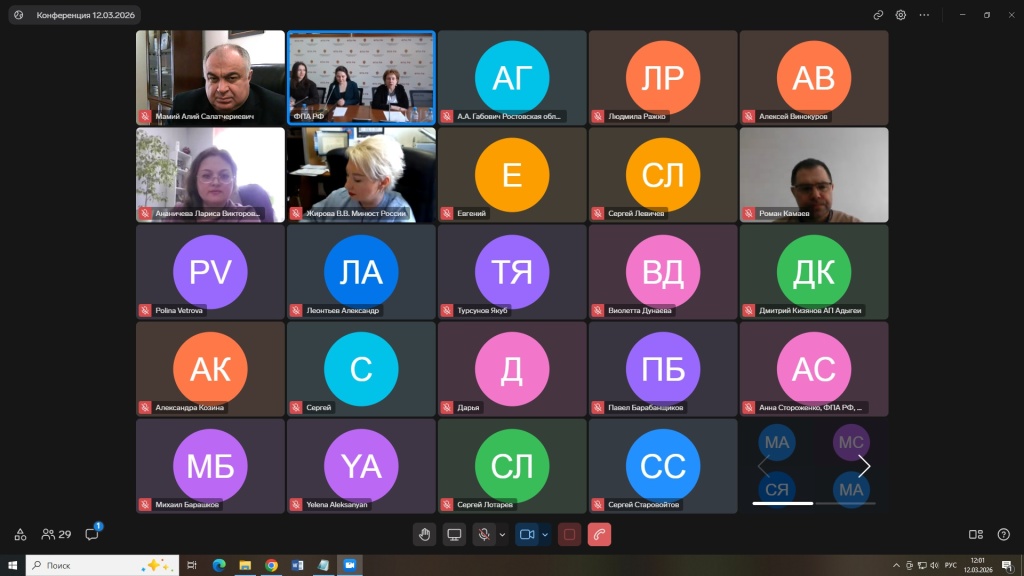Open the three-dot more options menu

click(925, 15)
